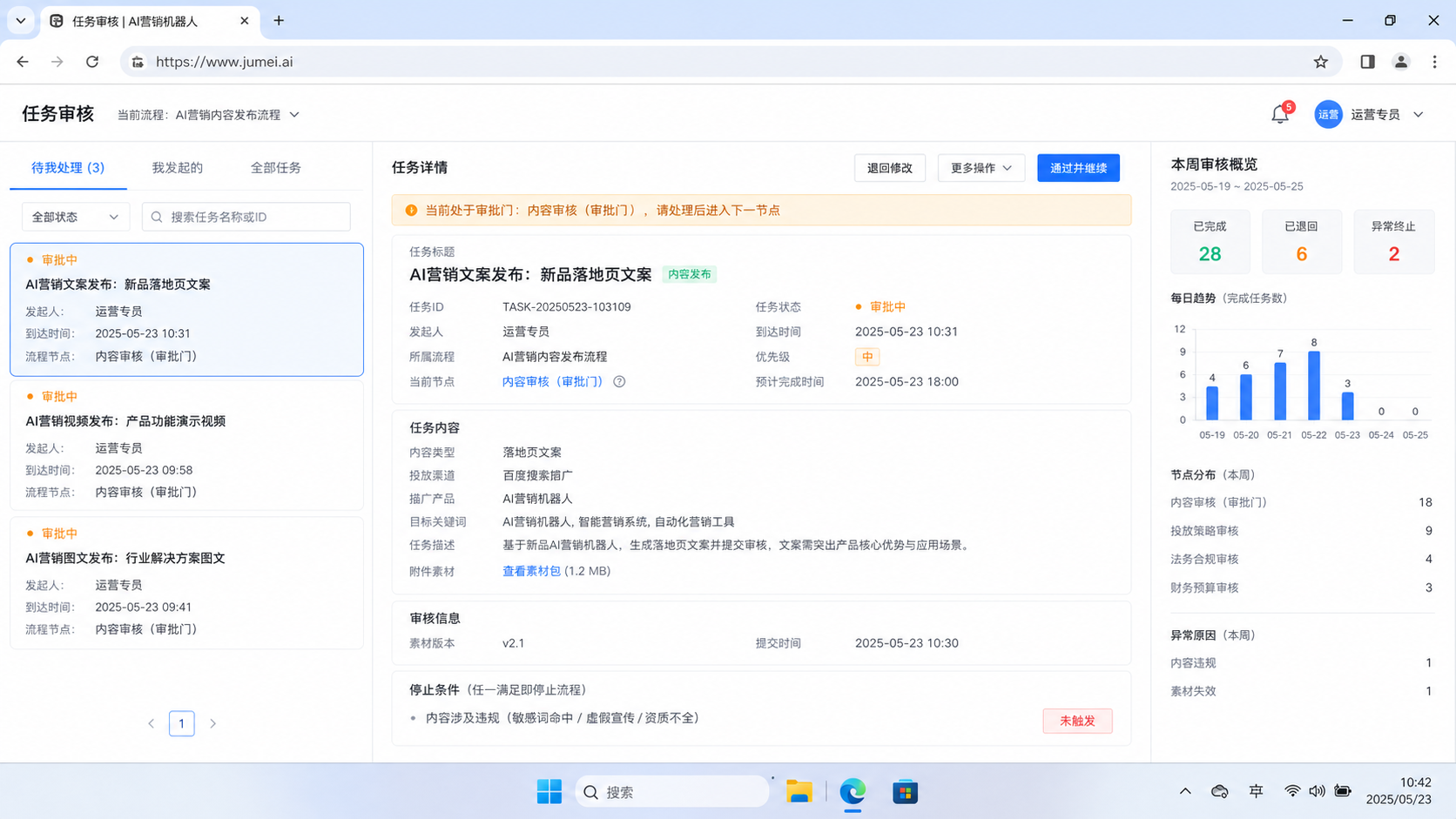Open the tab search dropdown in the browser
Viewport: 1456px width, 819px height.
[21, 20]
